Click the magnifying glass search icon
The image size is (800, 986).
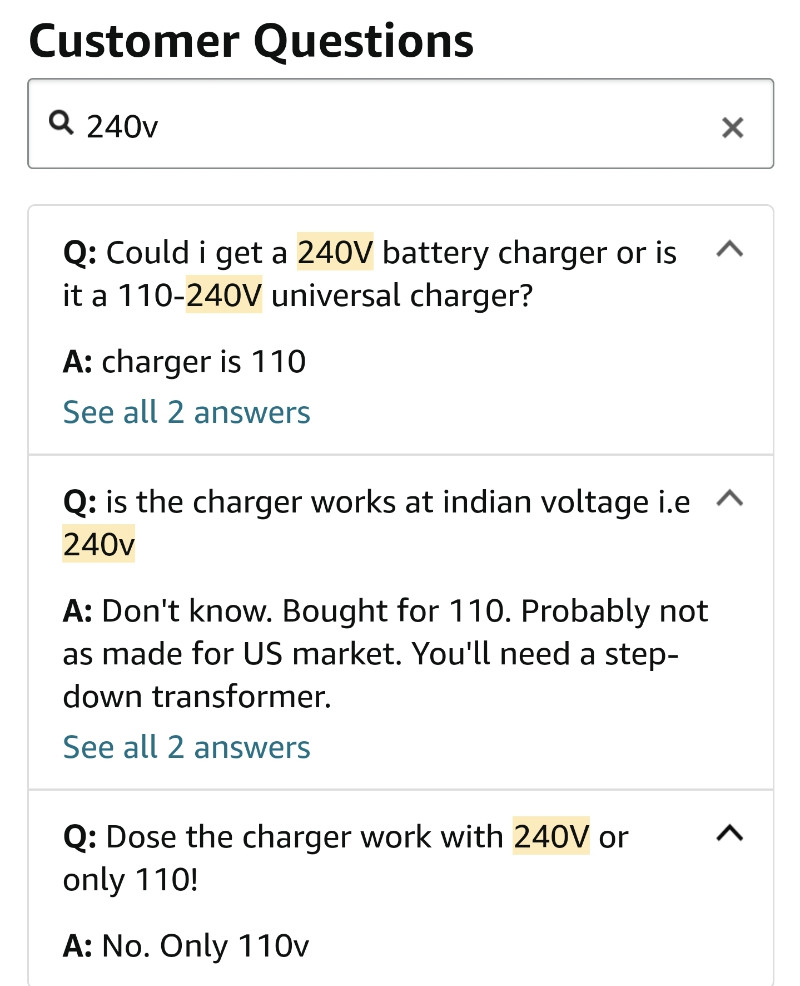click(x=61, y=123)
